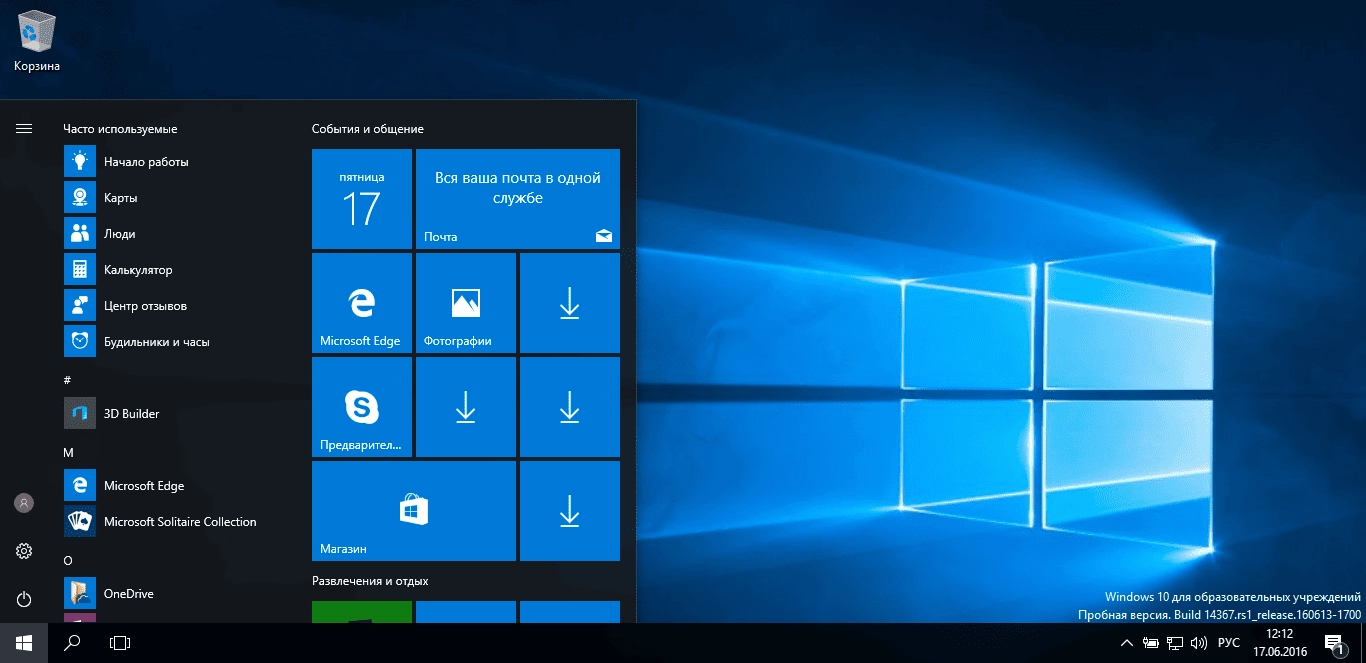
Task: Click the O letter group header
Action: point(68,560)
